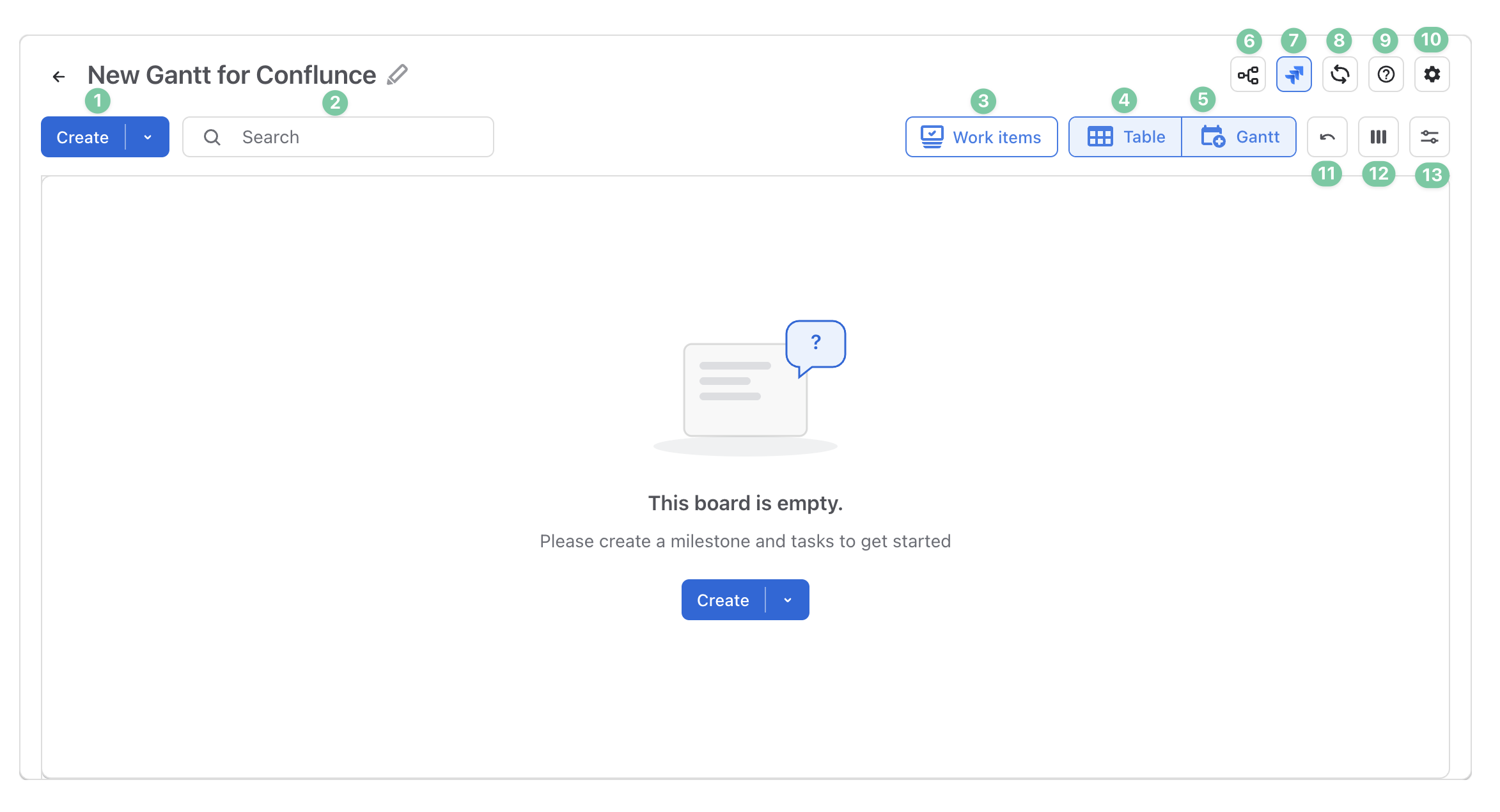This screenshot has height=812, width=1500.
Task: Open the filter sliders icon button
Action: point(1429,137)
